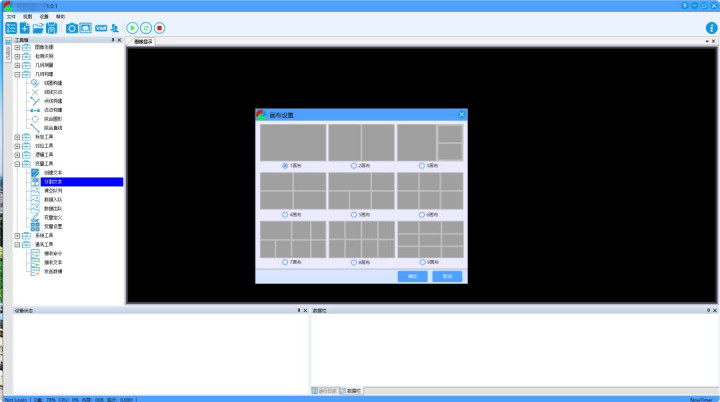Select the 5 canvas radio button
The width and height of the screenshot is (720, 402).
pyautogui.click(x=354, y=215)
